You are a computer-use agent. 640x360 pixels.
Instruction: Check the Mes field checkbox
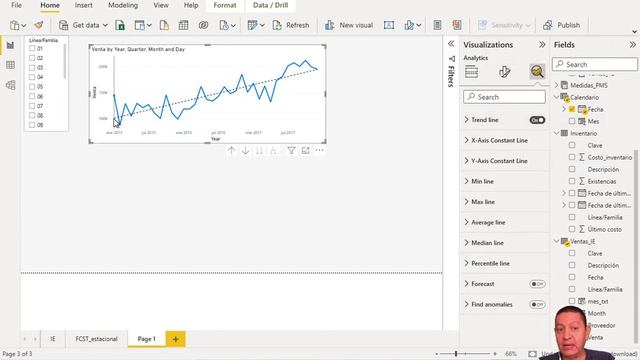(x=572, y=121)
